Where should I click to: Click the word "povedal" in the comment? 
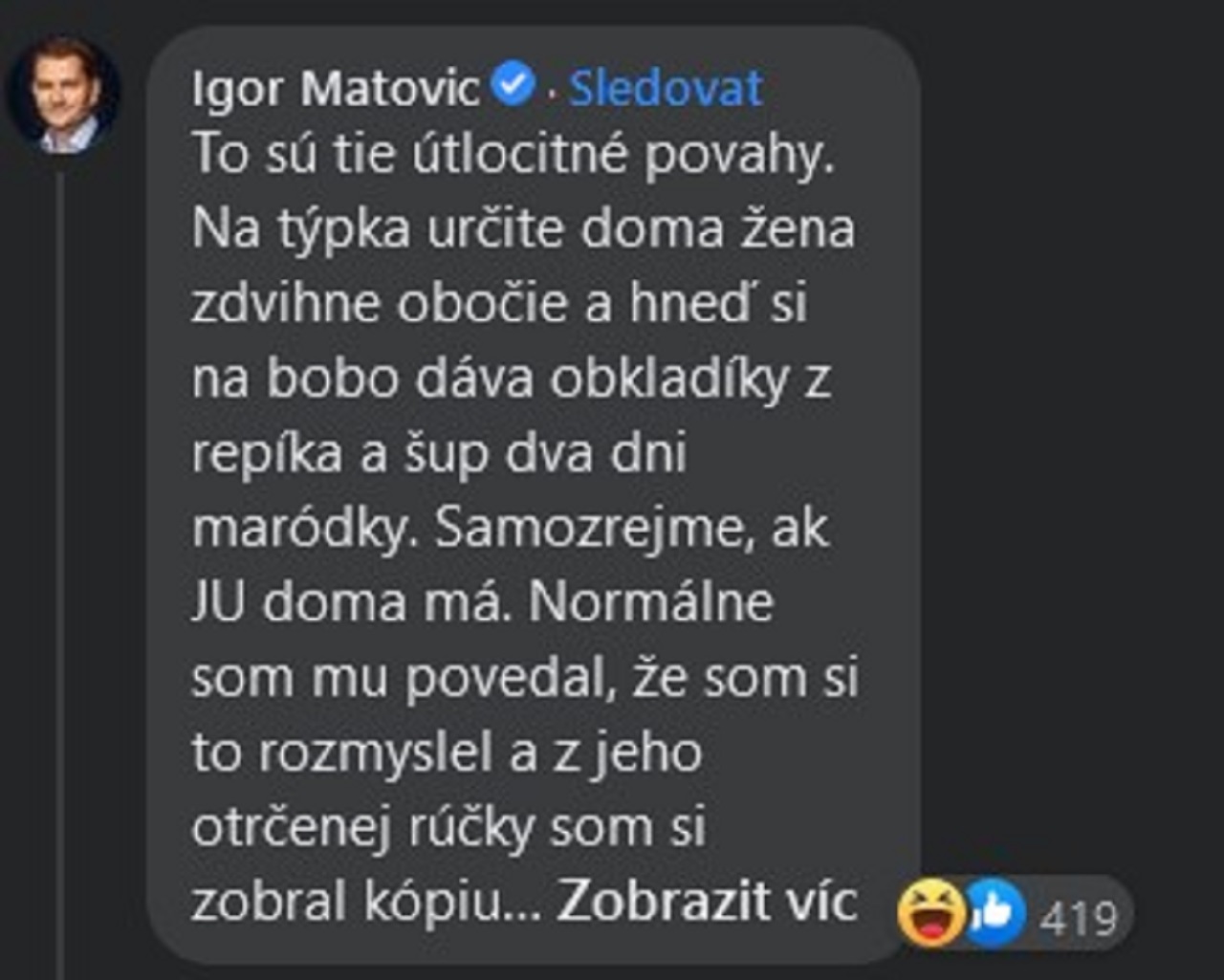pos(511,679)
